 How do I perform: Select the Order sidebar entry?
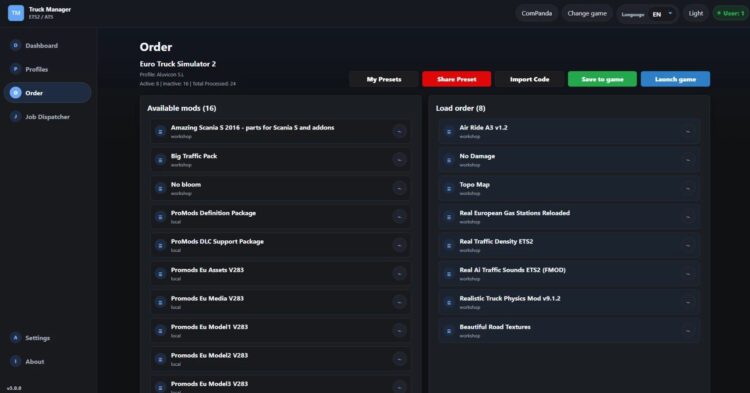tap(47, 93)
